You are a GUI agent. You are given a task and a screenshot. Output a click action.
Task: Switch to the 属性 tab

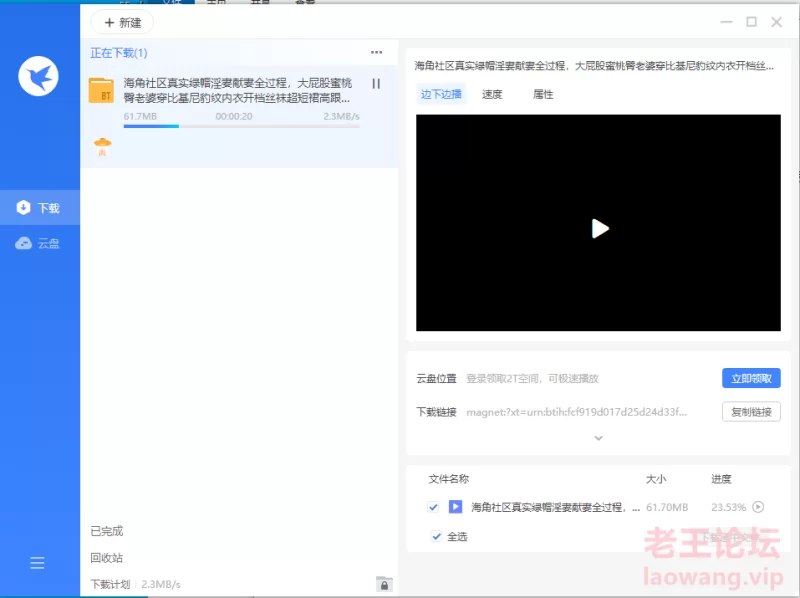point(543,94)
